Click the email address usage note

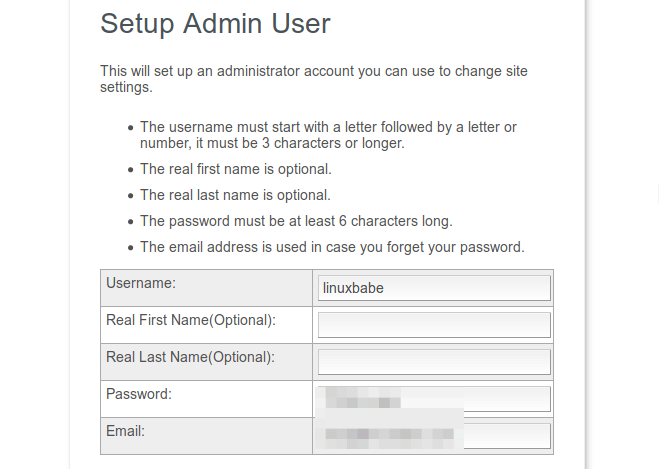pos(332,247)
